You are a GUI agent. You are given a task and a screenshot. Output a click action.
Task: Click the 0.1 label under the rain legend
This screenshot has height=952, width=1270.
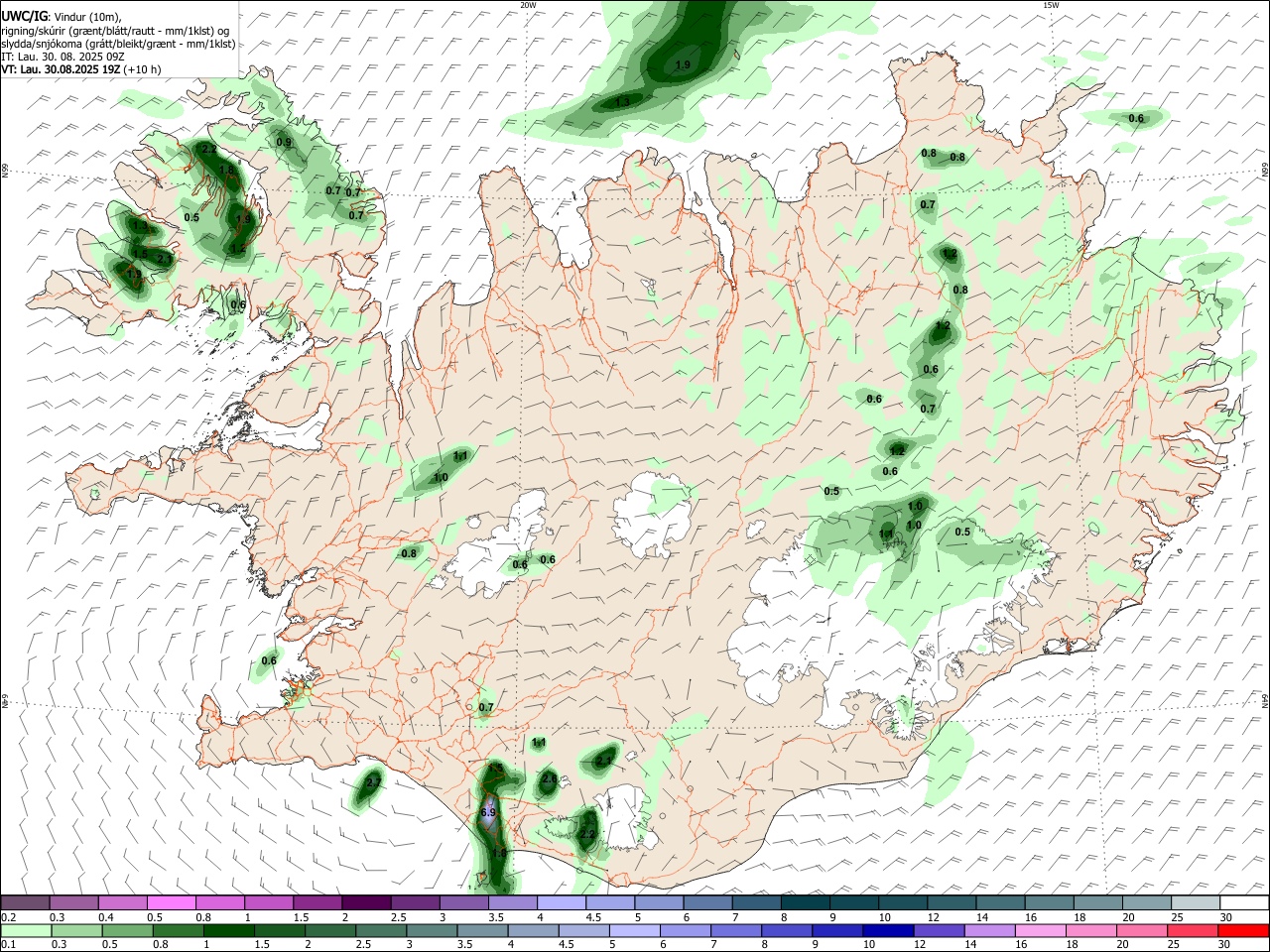tap(8, 945)
